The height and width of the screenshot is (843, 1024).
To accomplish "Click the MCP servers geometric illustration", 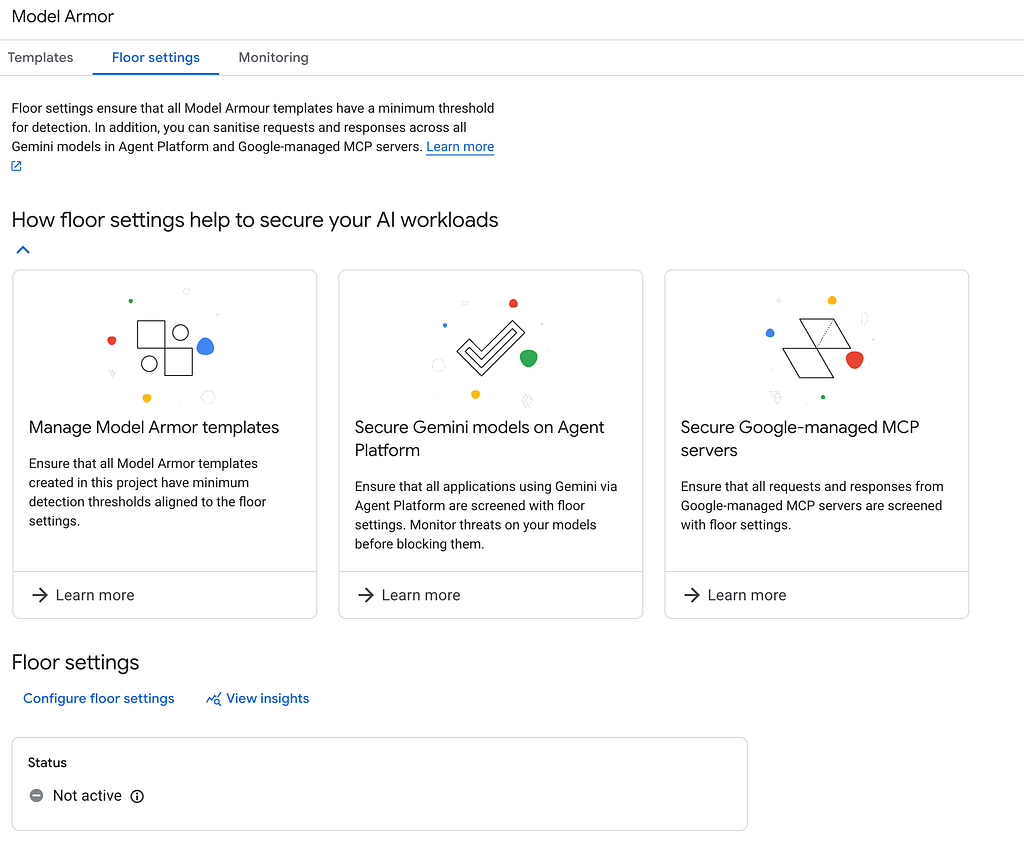I will pos(816,349).
